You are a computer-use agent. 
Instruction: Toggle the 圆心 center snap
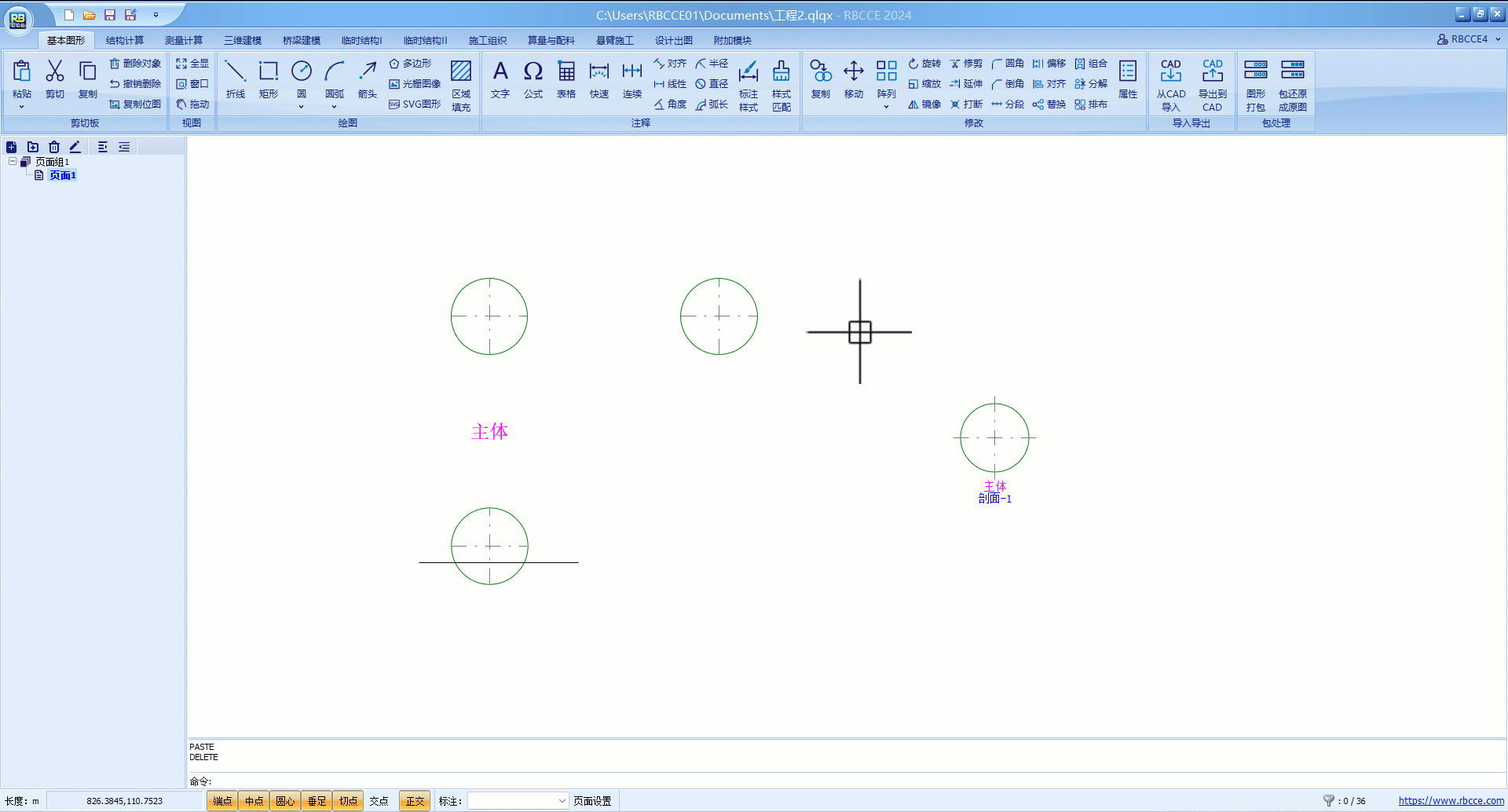[x=285, y=801]
